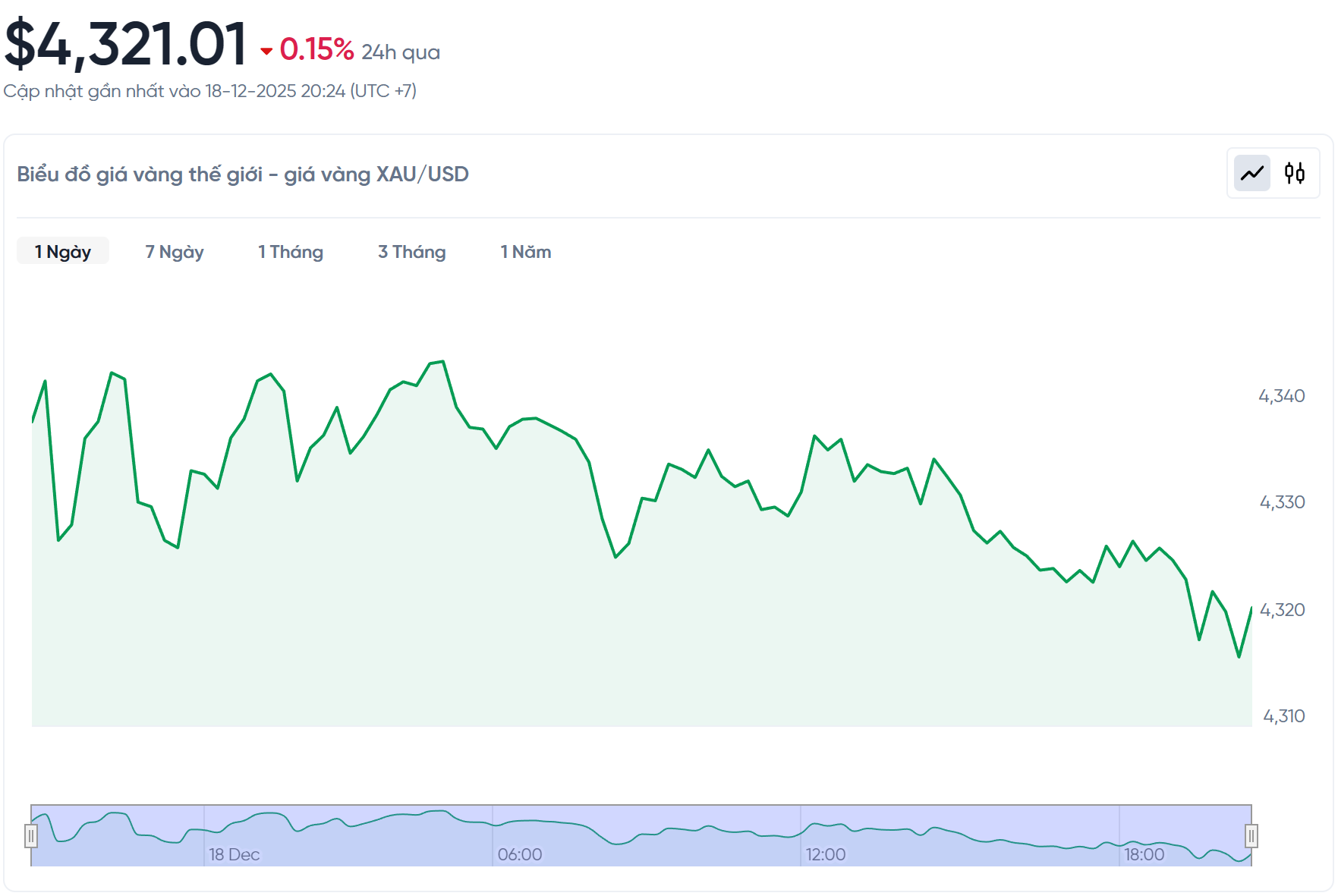Grab the left handle of range navigator
The image size is (1338, 896).
coord(31,836)
